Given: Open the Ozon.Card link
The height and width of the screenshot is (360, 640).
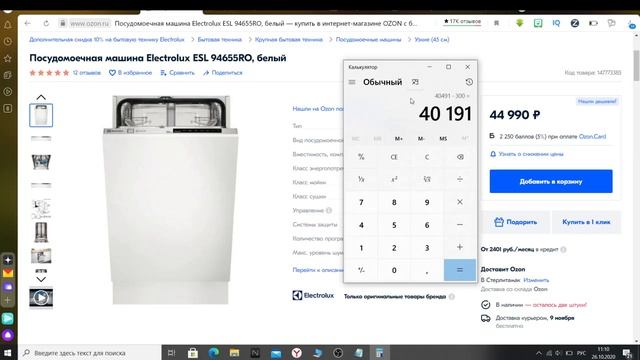Looking at the screenshot, I should [592, 136].
